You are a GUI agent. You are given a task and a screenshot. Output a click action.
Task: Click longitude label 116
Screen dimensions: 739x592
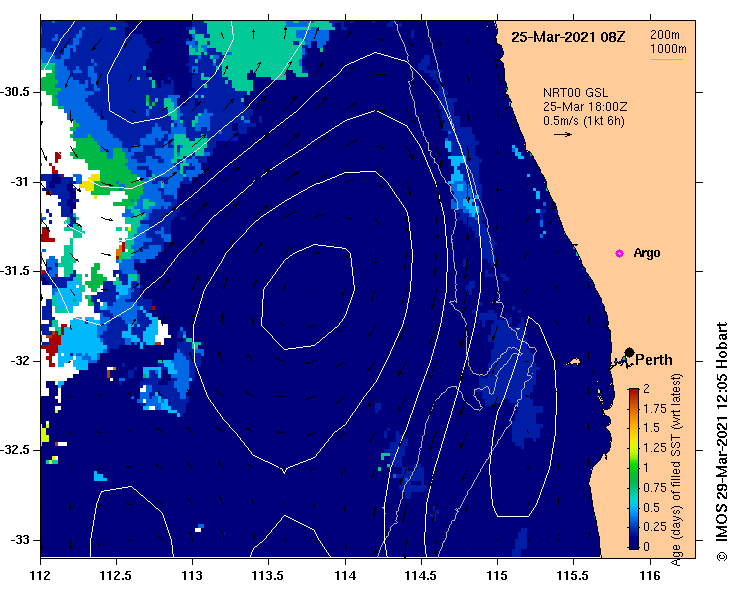650,576
